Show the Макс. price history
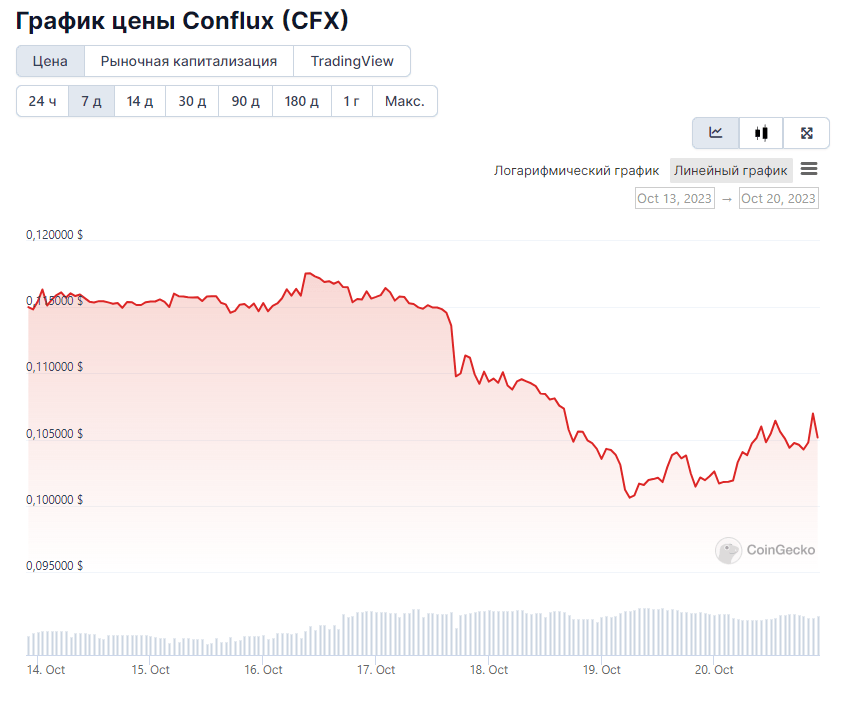This screenshot has height=701, width=842. tap(405, 101)
